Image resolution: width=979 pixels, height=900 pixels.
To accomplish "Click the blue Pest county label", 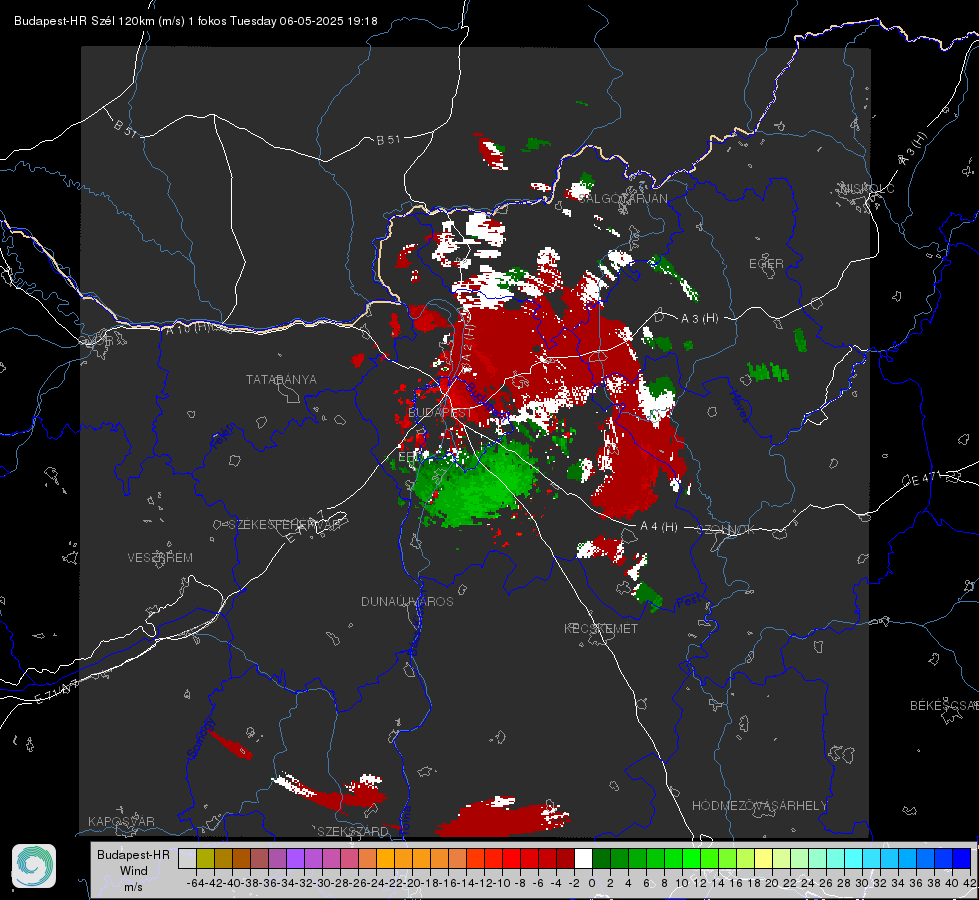I will (688, 602).
